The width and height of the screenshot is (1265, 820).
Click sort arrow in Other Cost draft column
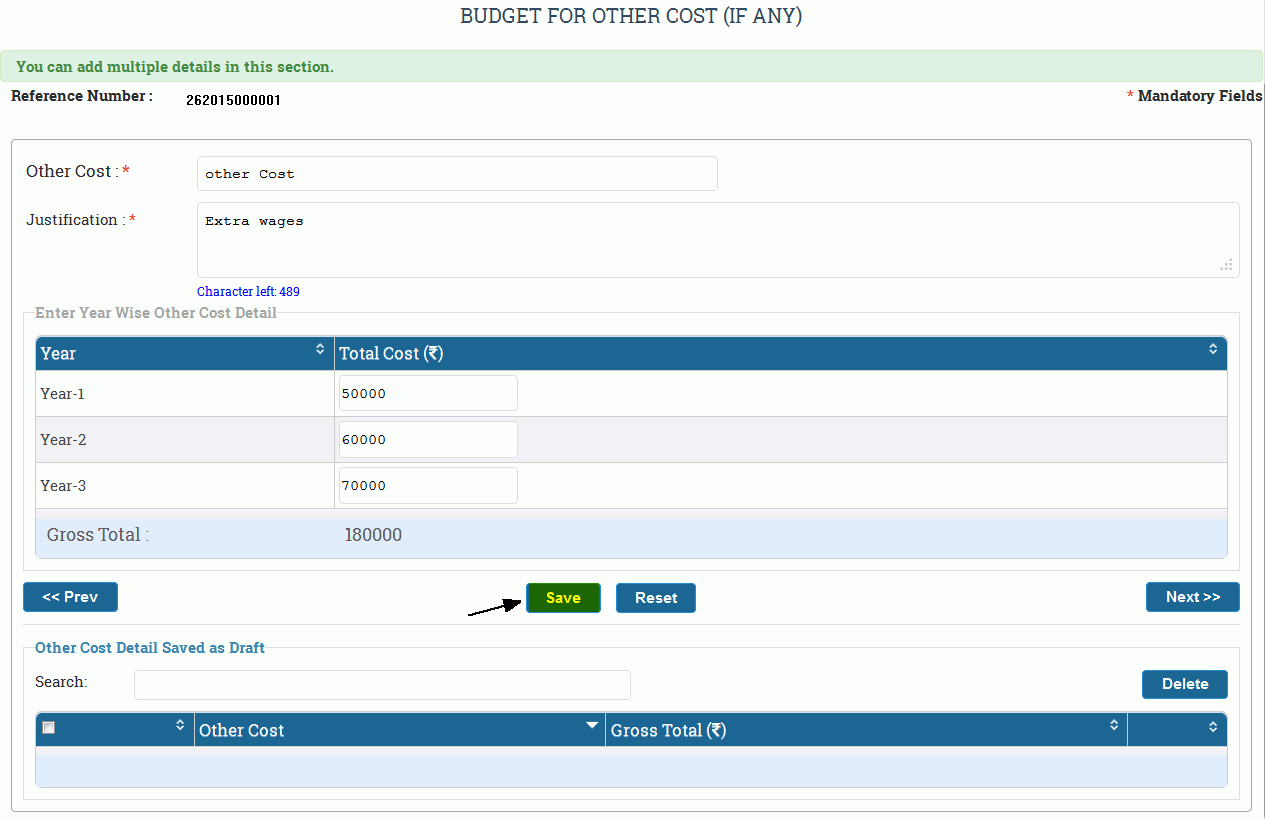point(592,725)
